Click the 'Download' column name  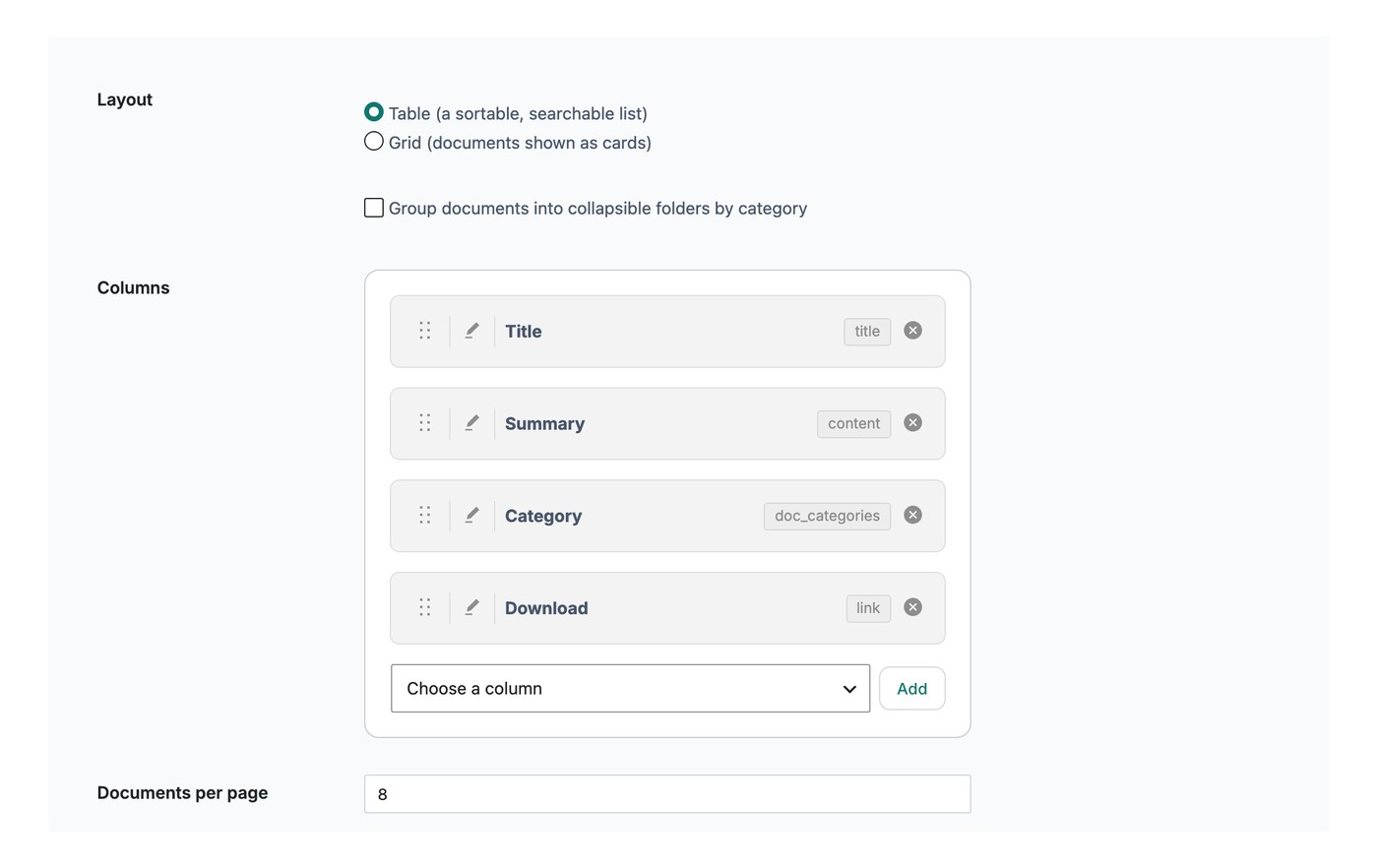pyautogui.click(x=546, y=608)
